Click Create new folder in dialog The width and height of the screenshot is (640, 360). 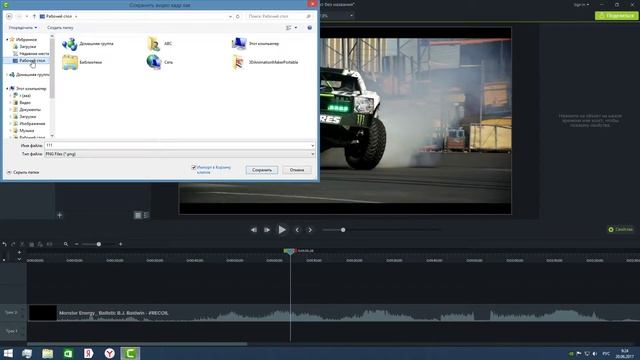pyautogui.click(x=60, y=28)
